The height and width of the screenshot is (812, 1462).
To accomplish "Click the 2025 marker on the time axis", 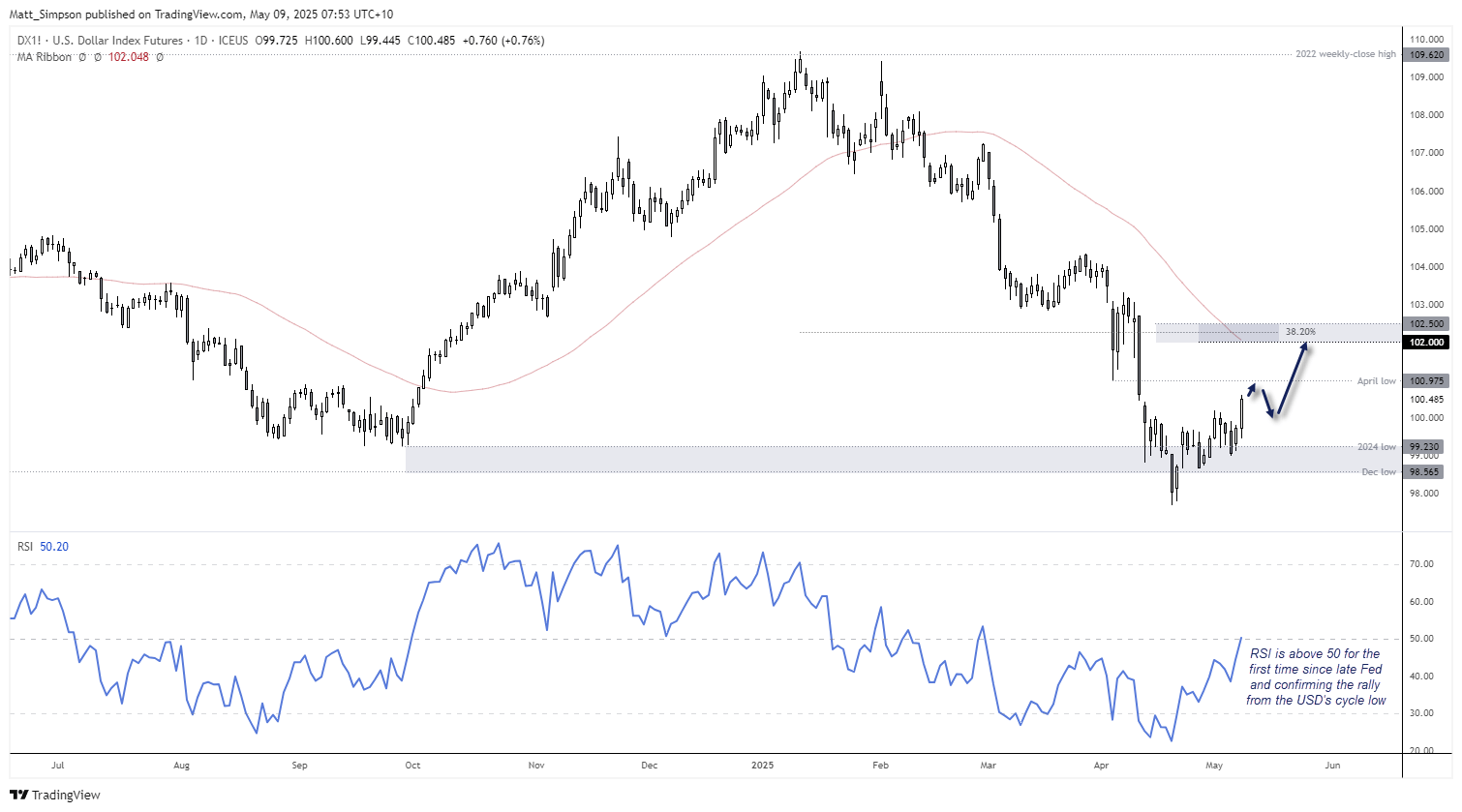I will [763, 766].
